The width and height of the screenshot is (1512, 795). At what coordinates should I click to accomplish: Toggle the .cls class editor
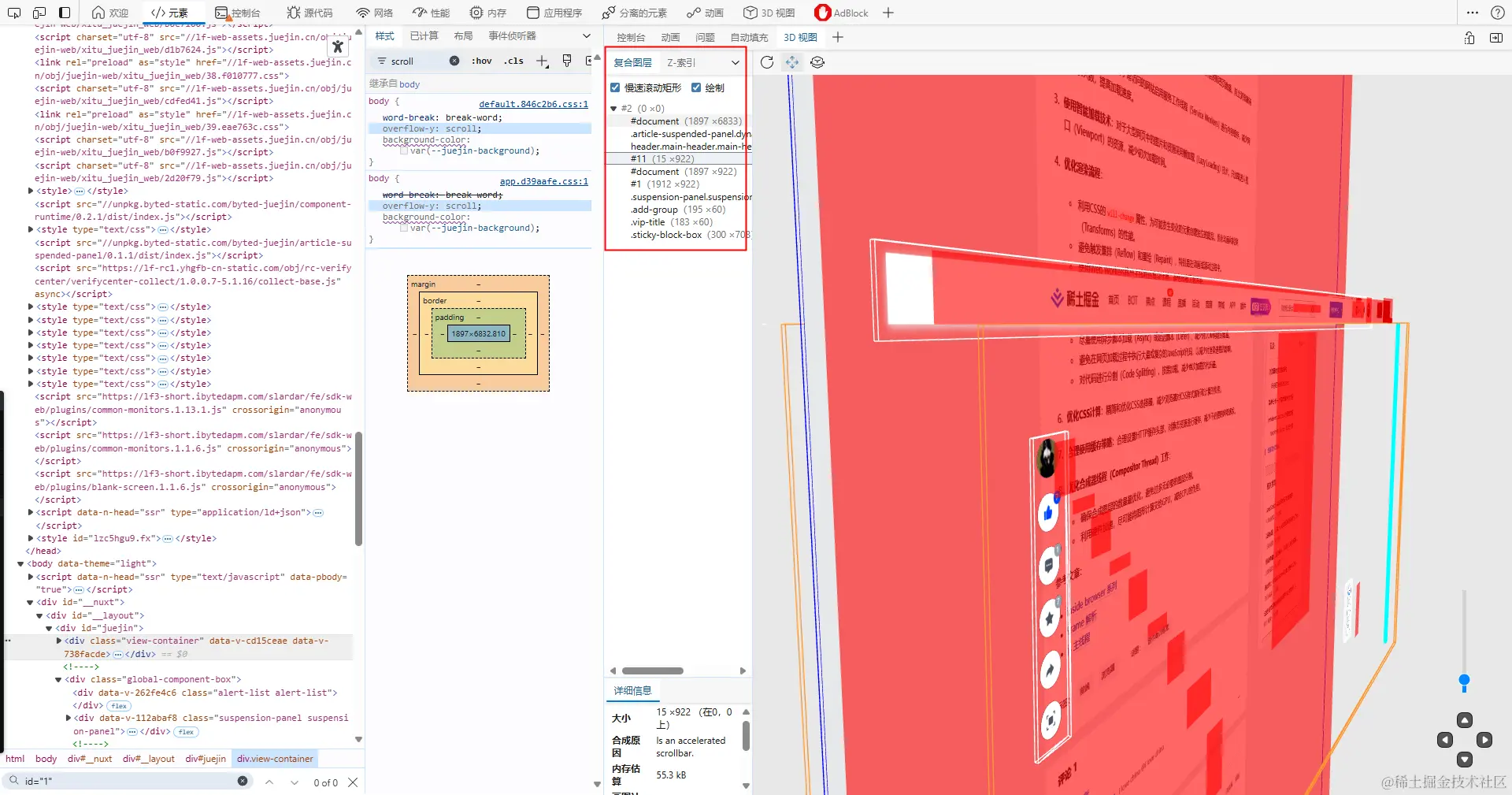click(x=513, y=61)
